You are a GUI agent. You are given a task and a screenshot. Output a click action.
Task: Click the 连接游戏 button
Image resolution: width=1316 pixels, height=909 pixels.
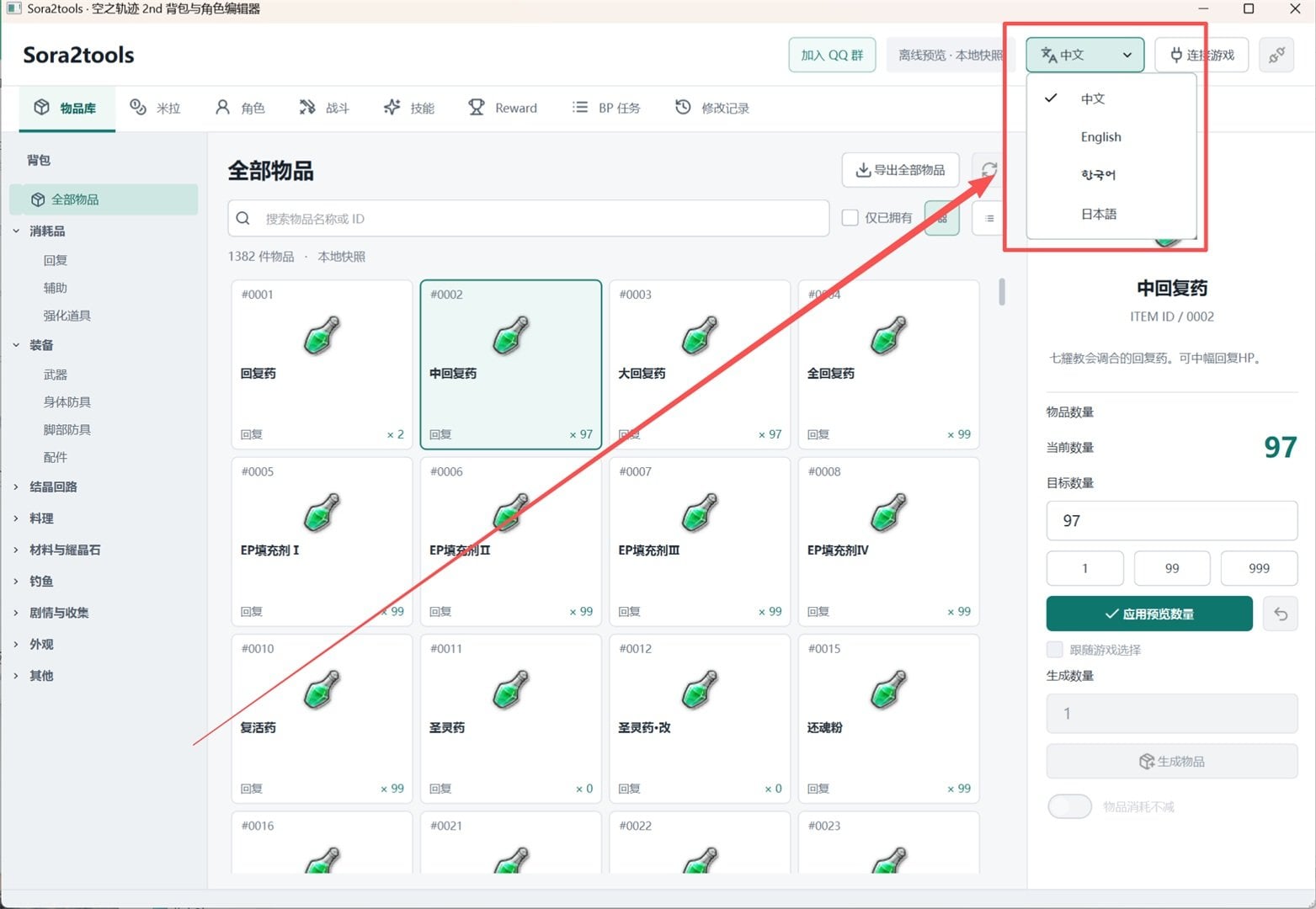(1201, 56)
